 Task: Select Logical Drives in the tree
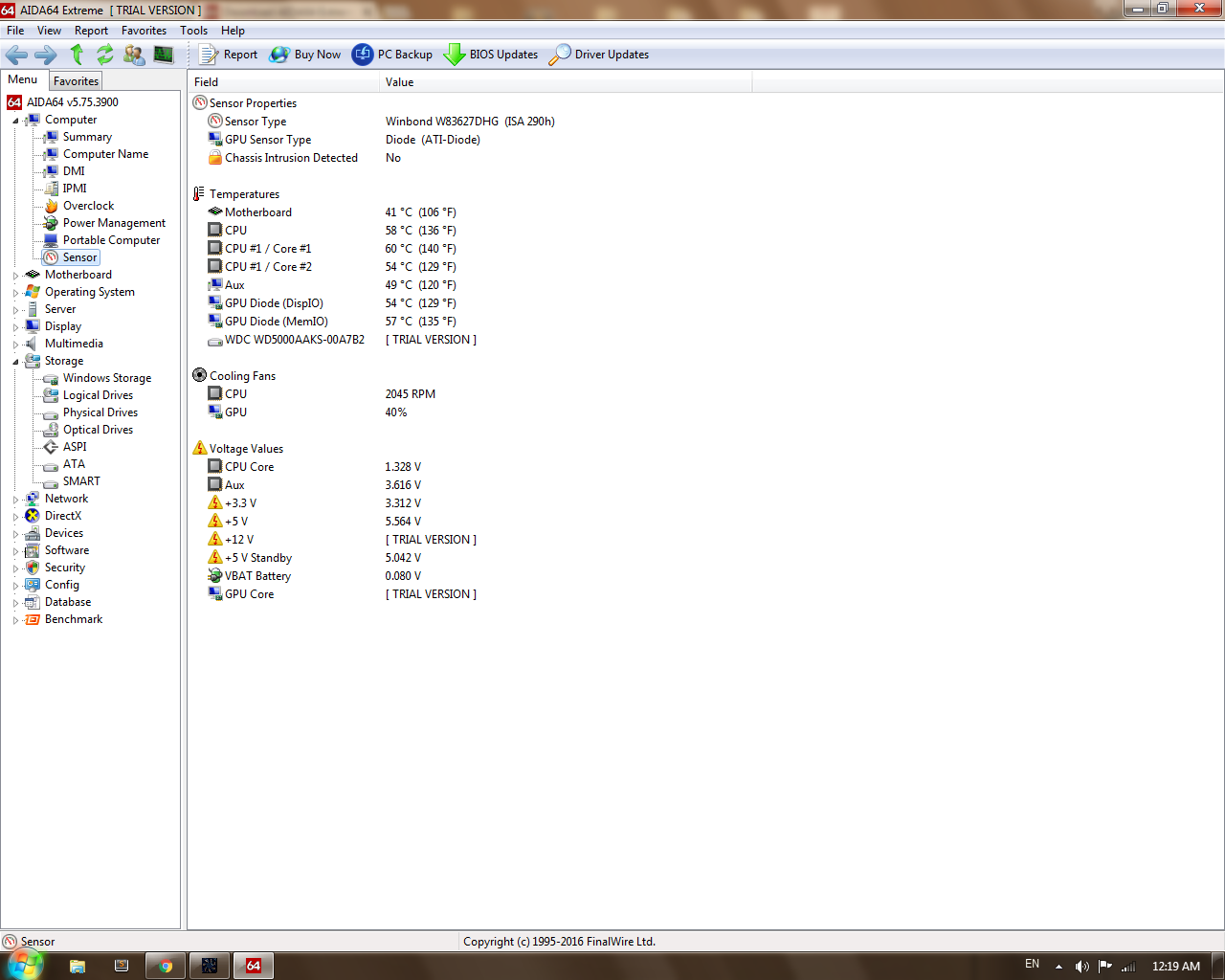(x=98, y=395)
